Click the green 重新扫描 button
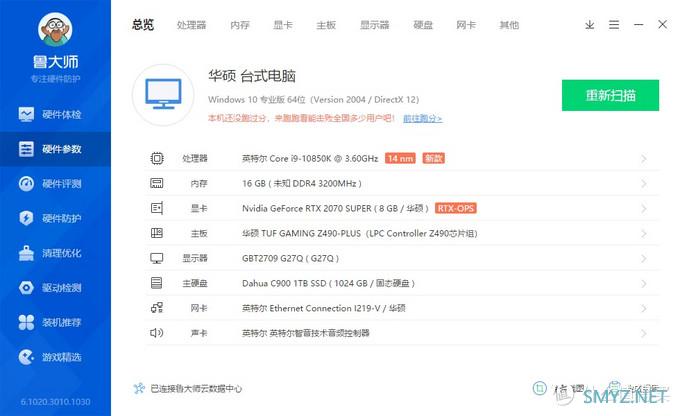The width and height of the screenshot is (680, 416). pyautogui.click(x=610, y=95)
